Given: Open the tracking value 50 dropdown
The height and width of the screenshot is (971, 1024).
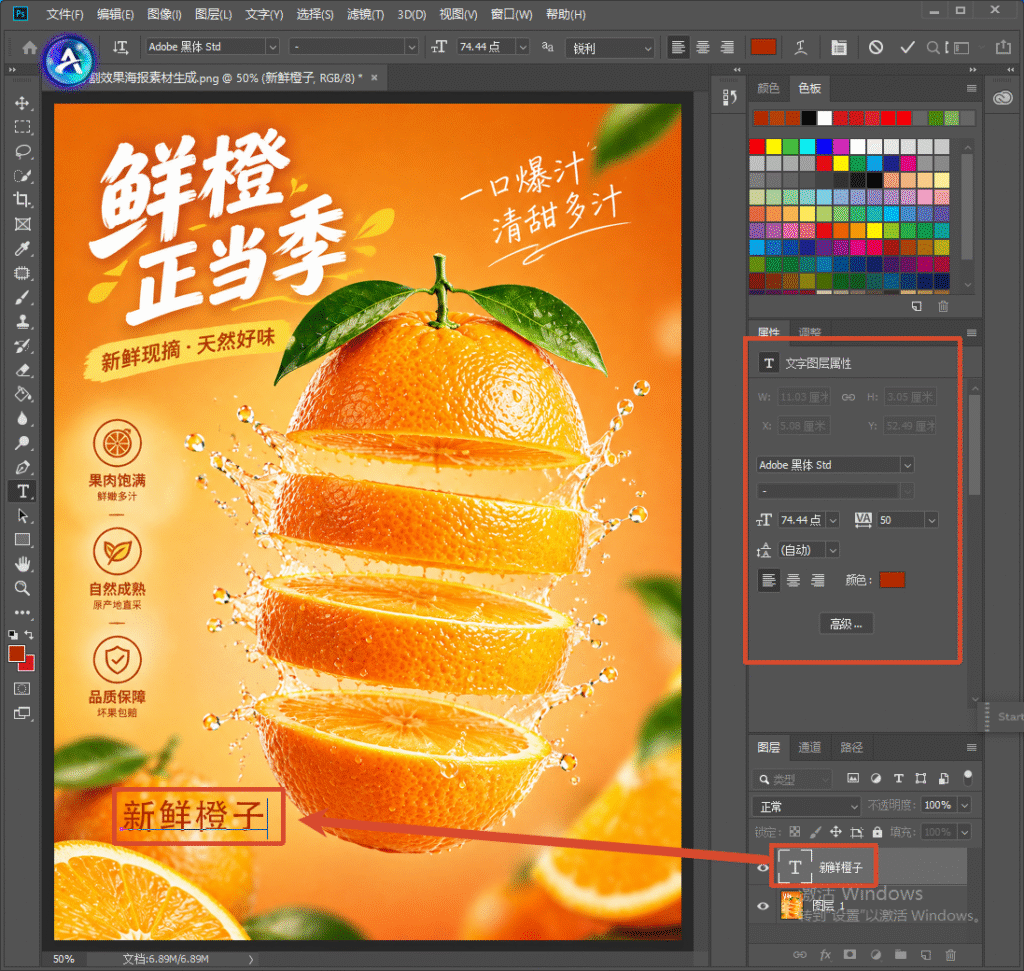Looking at the screenshot, I should [932, 520].
